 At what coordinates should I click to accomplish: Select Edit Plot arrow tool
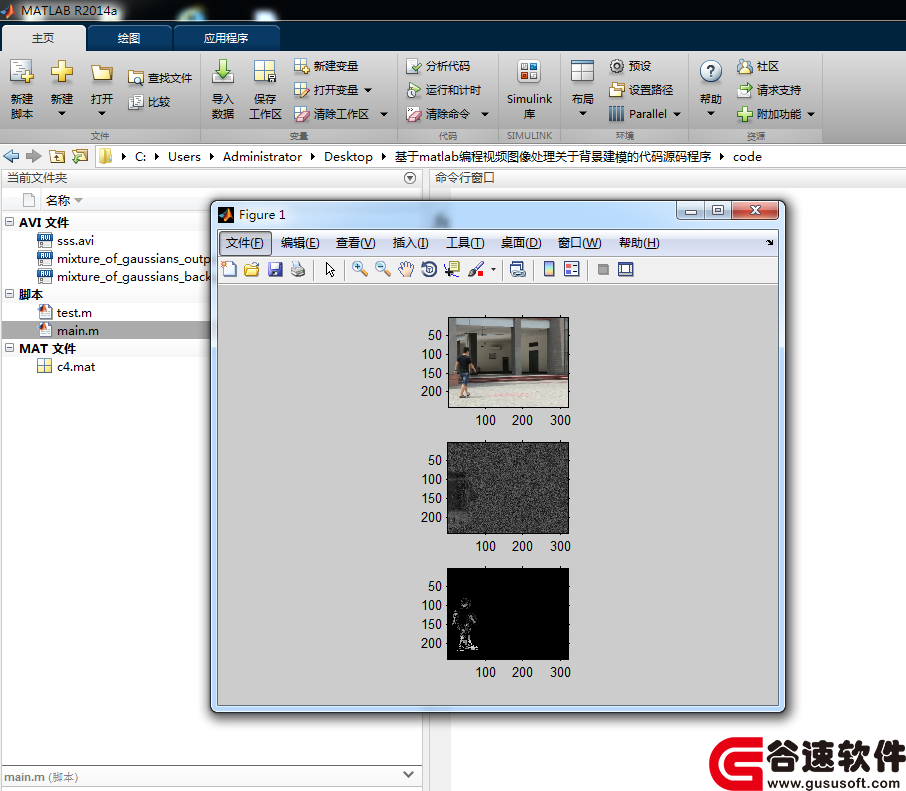(x=330, y=269)
